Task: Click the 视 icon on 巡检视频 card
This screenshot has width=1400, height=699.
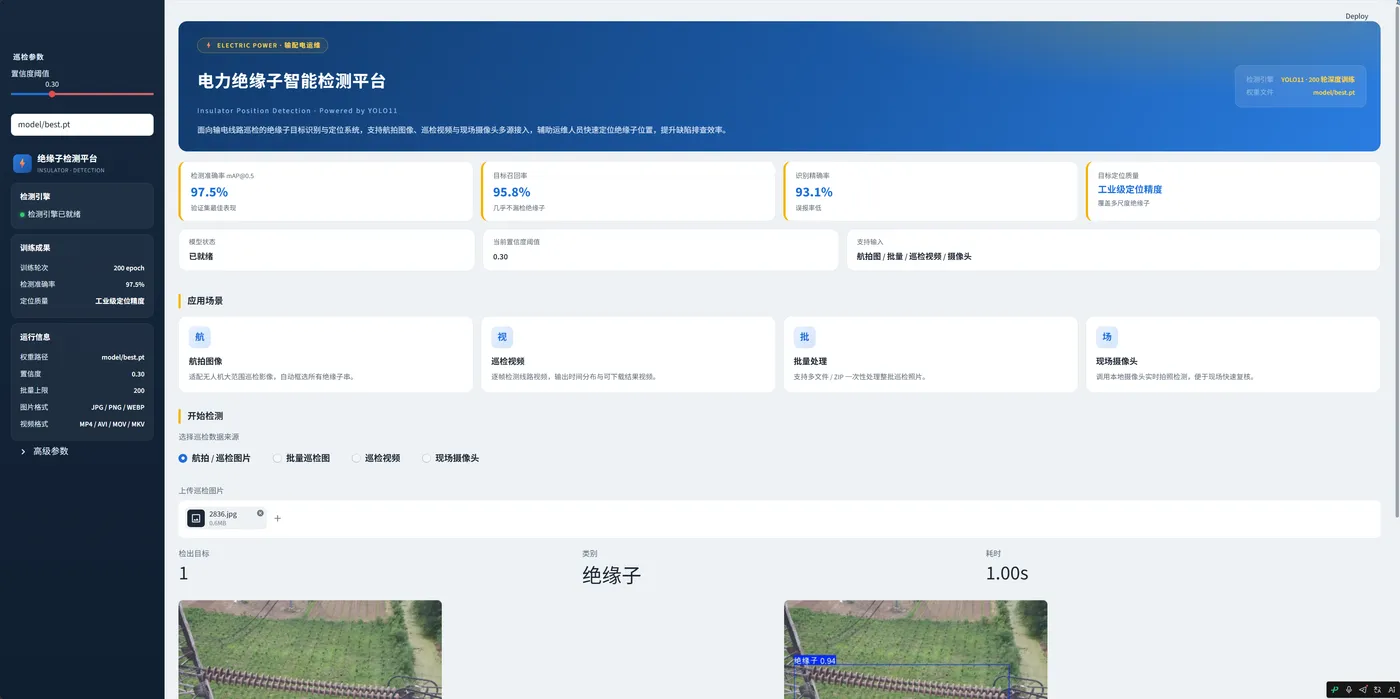Action: [x=502, y=337]
